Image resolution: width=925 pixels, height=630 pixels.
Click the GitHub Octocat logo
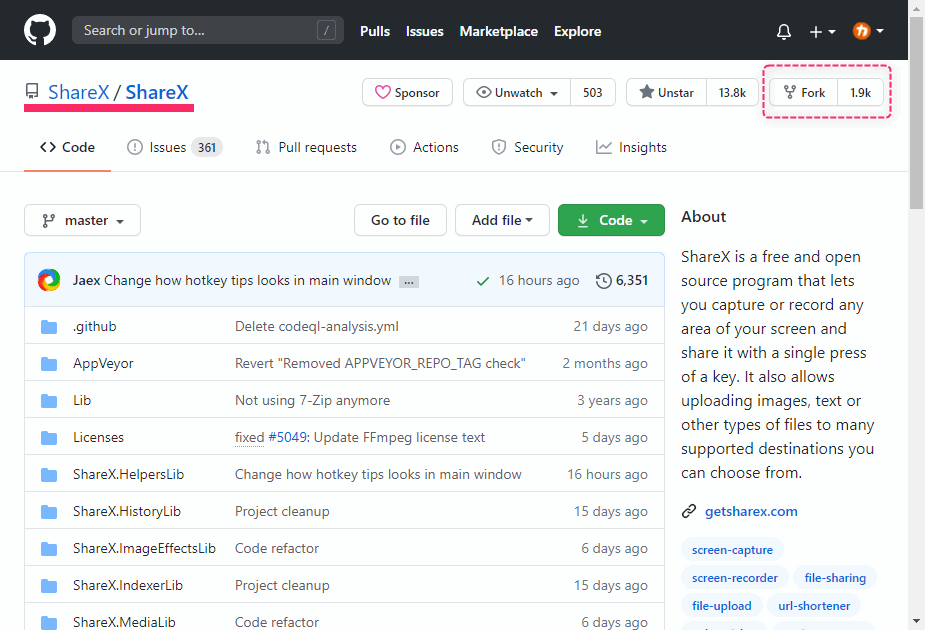point(40,30)
